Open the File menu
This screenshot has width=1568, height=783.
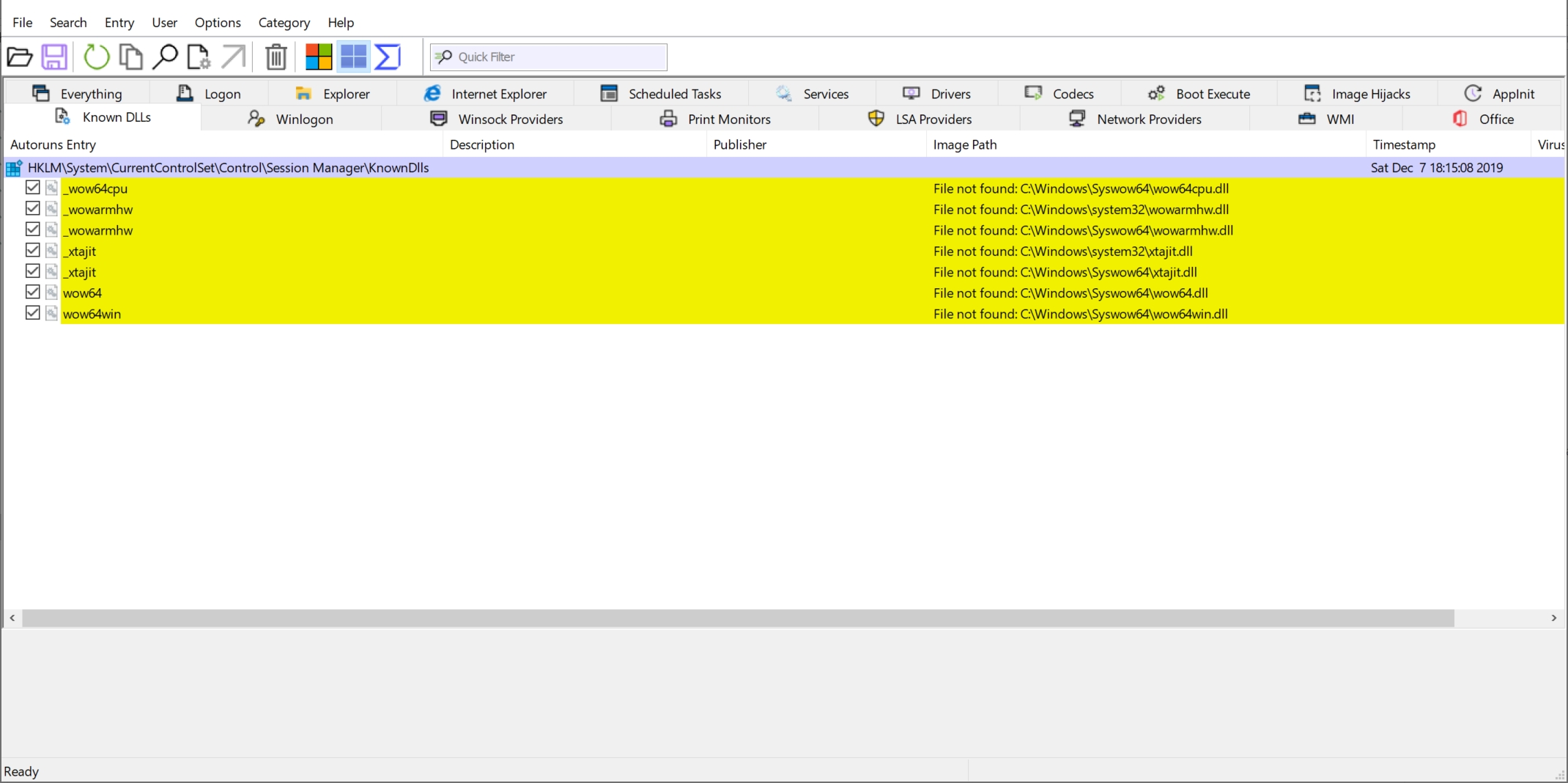[23, 22]
